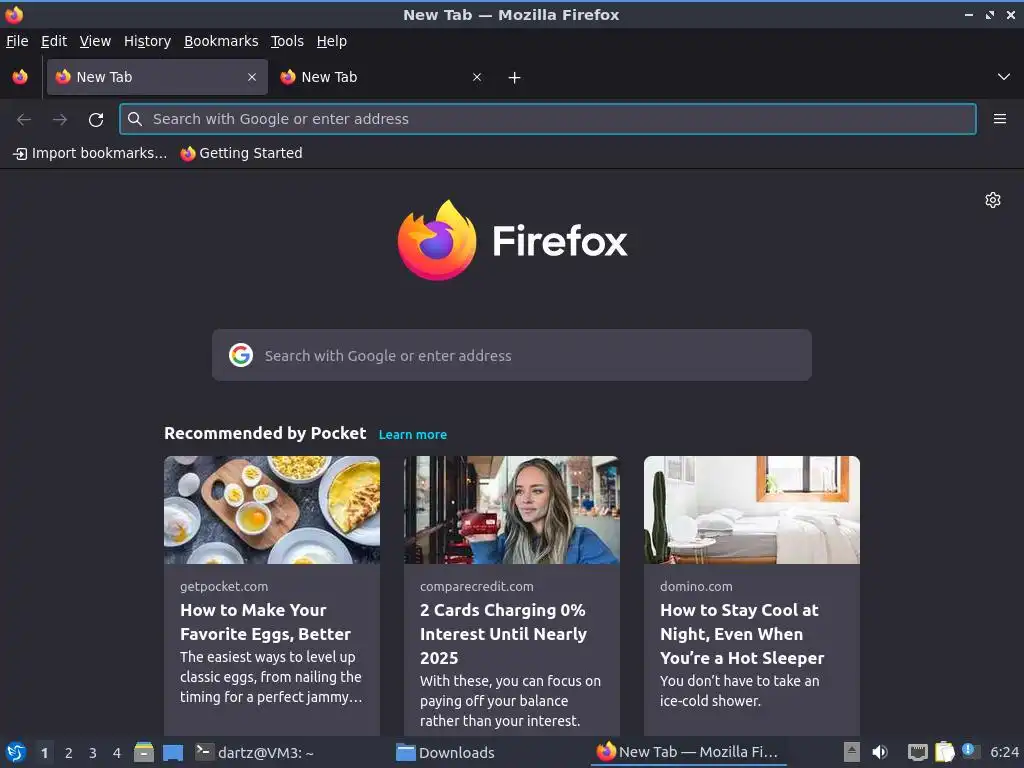
Task: Open the bedroom article thumbnail
Action: [x=752, y=510]
